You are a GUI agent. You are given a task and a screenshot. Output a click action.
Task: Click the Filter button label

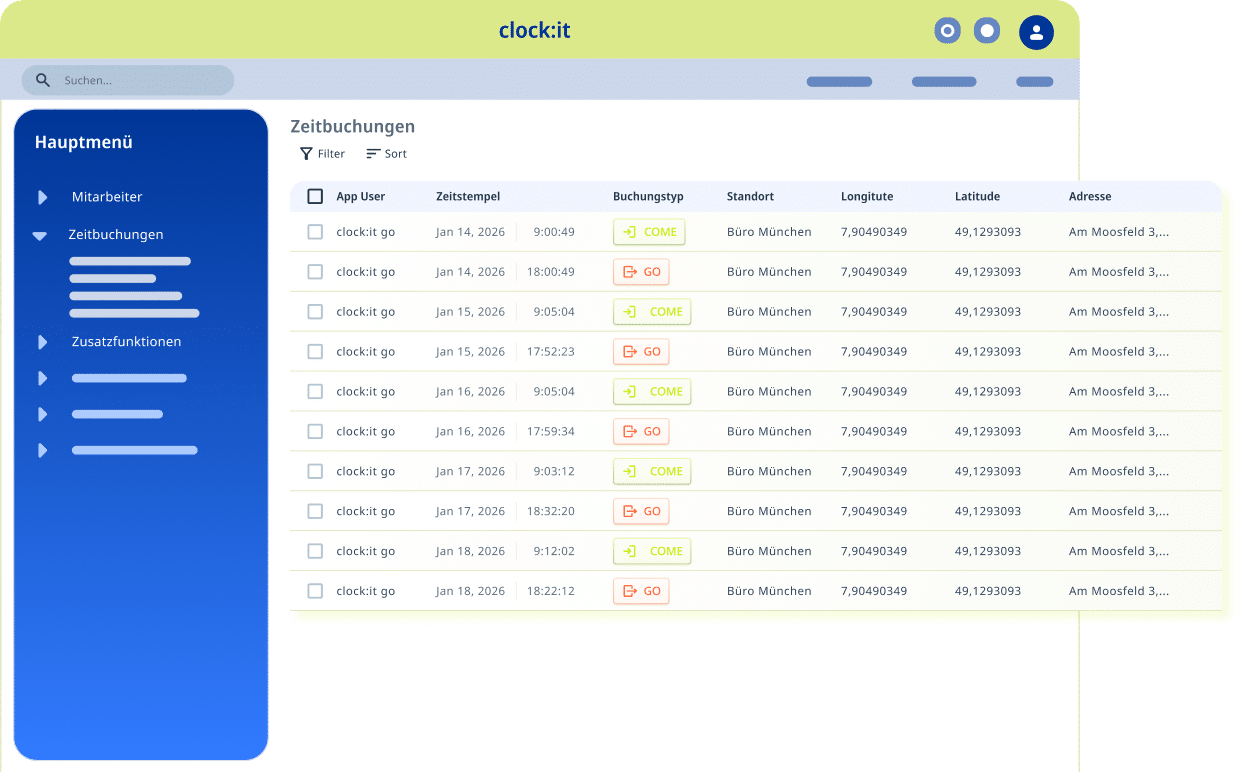(x=331, y=154)
